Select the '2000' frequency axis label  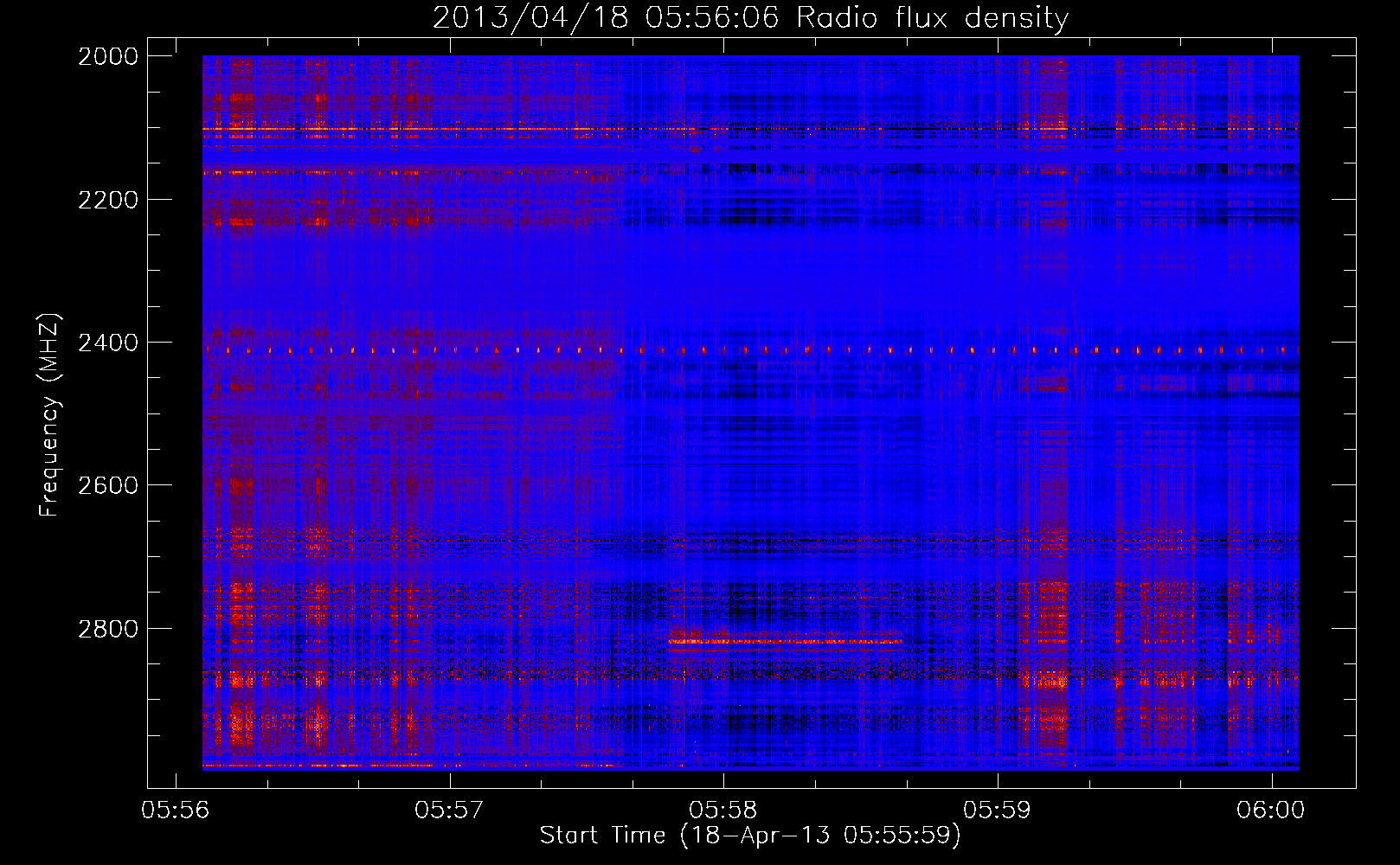pos(108,56)
